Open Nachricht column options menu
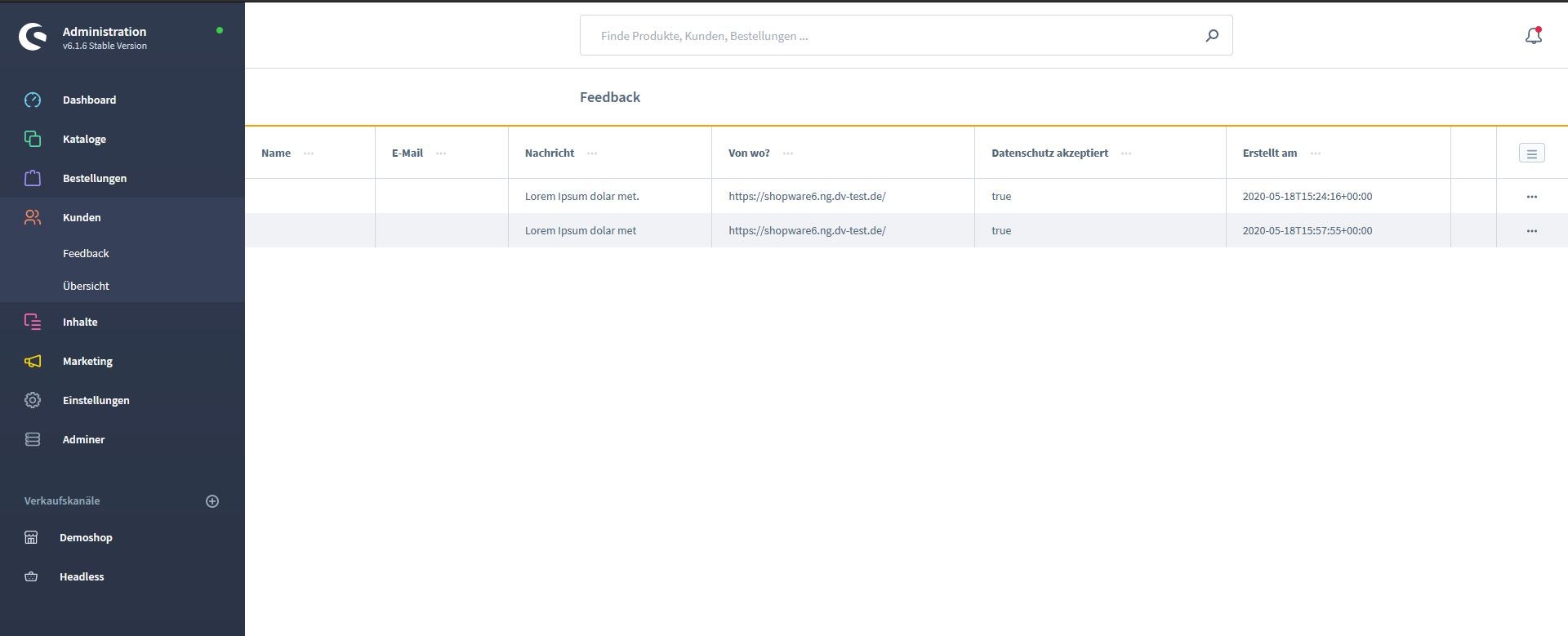Viewport: 1568px width, 636px height. pyautogui.click(x=592, y=153)
